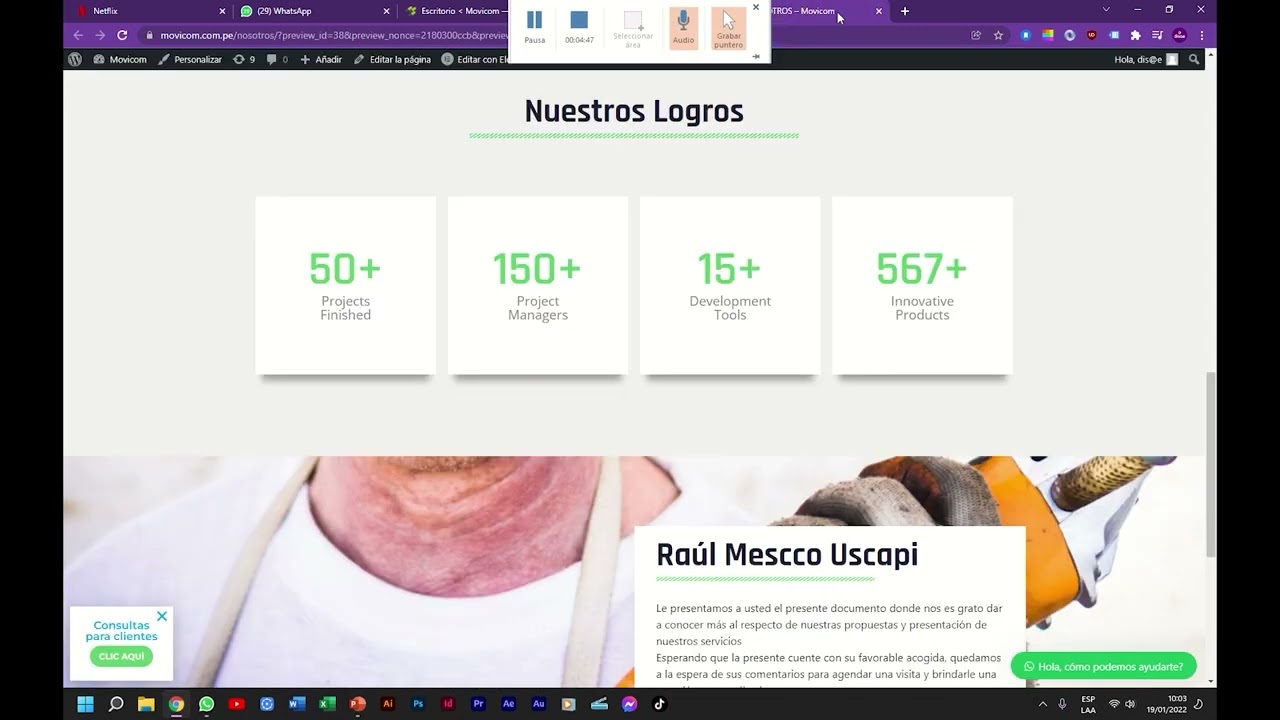The width and height of the screenshot is (1280, 720).
Task: Click the CLIC AQUÍ button
Action: pyautogui.click(x=121, y=656)
